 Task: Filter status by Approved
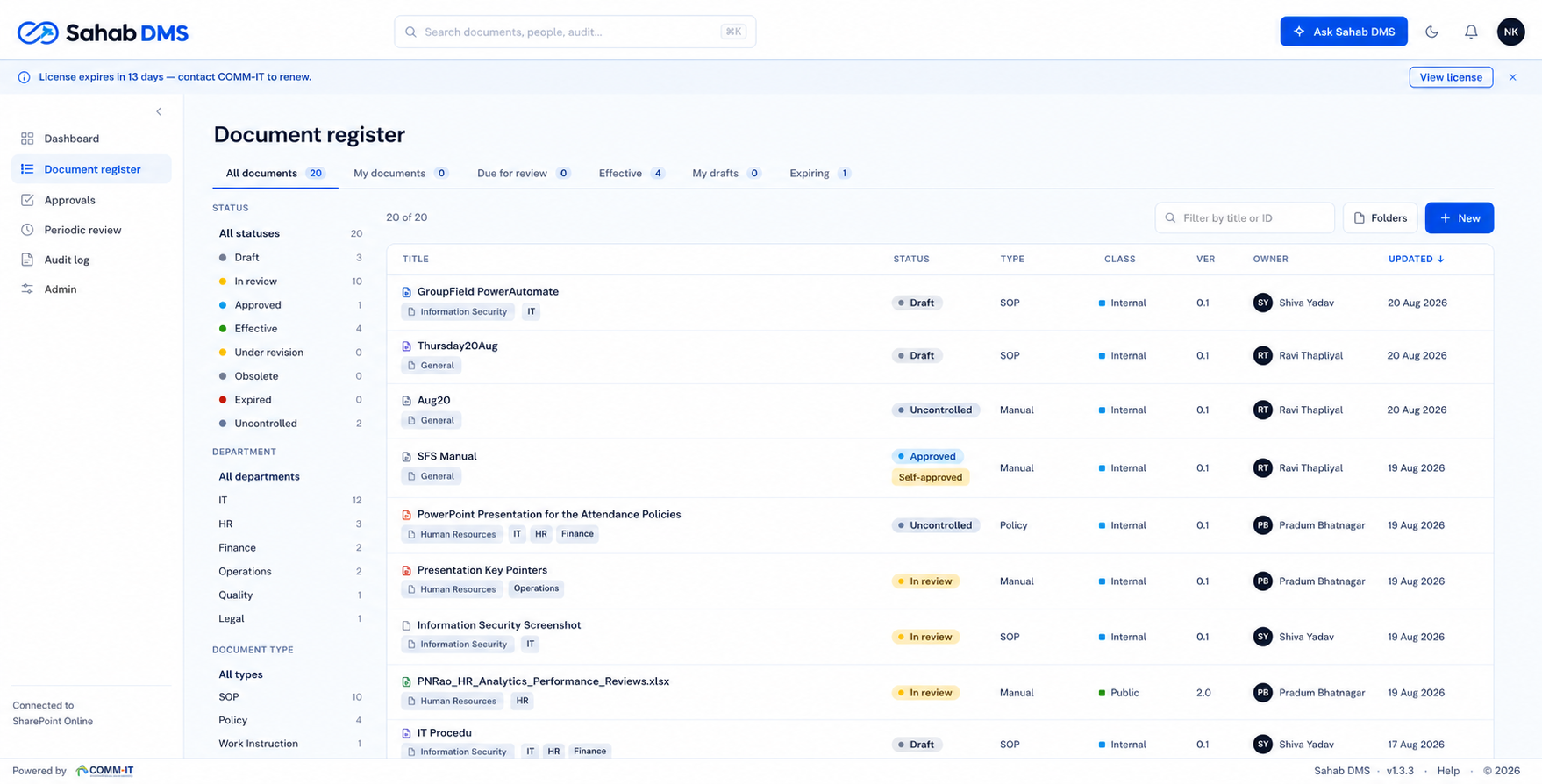[290, 305]
